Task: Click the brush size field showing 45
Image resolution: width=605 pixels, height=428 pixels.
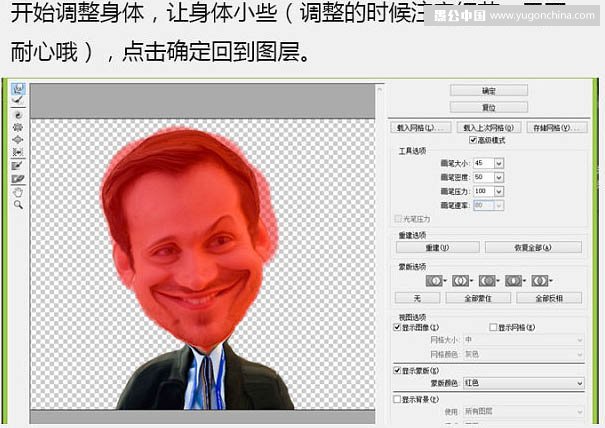Action: (x=484, y=163)
